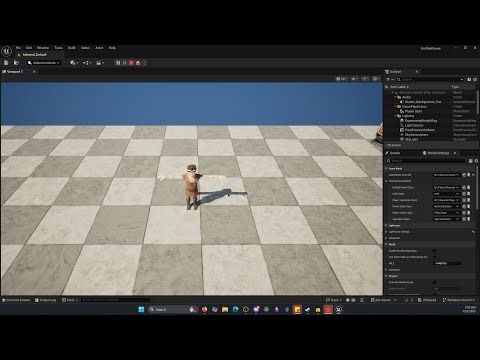Collapse the Lighting folder in Outliner
Image resolution: width=480 pixels, height=360 pixels.
click(396, 116)
